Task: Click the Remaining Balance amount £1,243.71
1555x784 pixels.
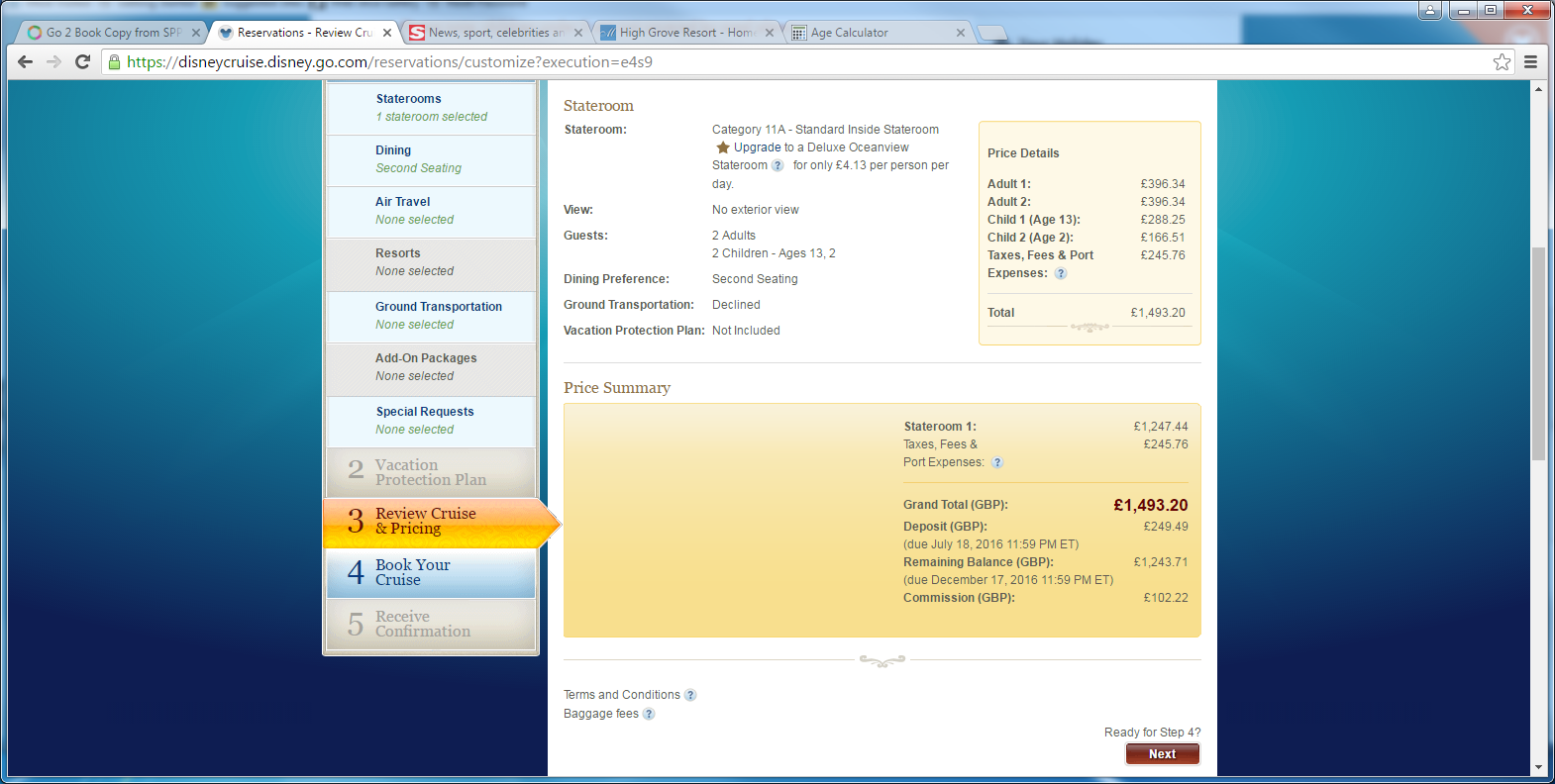Action: (1161, 562)
